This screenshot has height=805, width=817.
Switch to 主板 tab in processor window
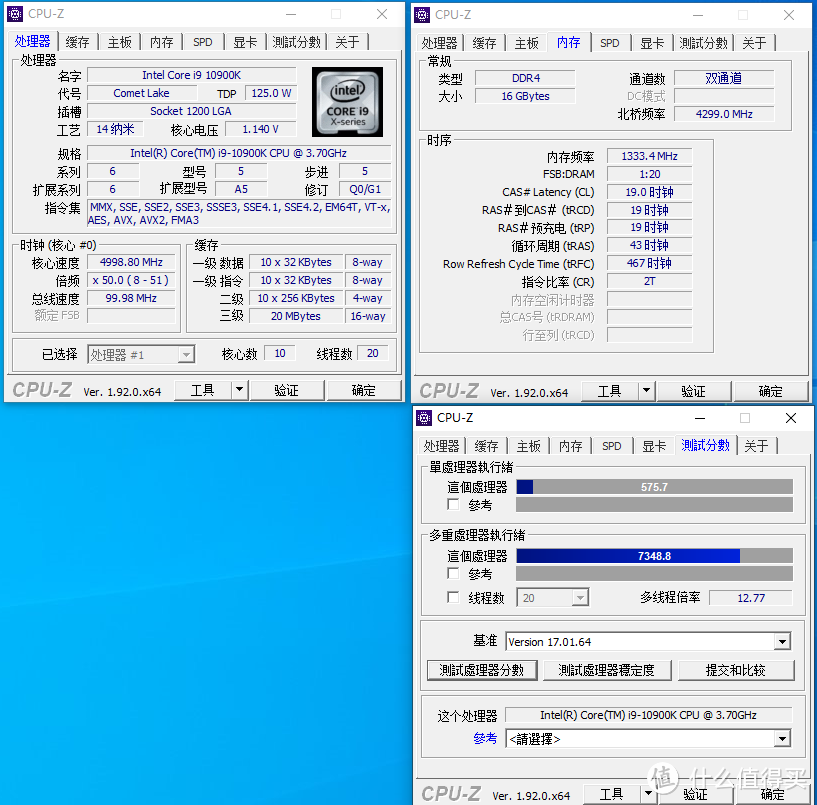[119, 42]
